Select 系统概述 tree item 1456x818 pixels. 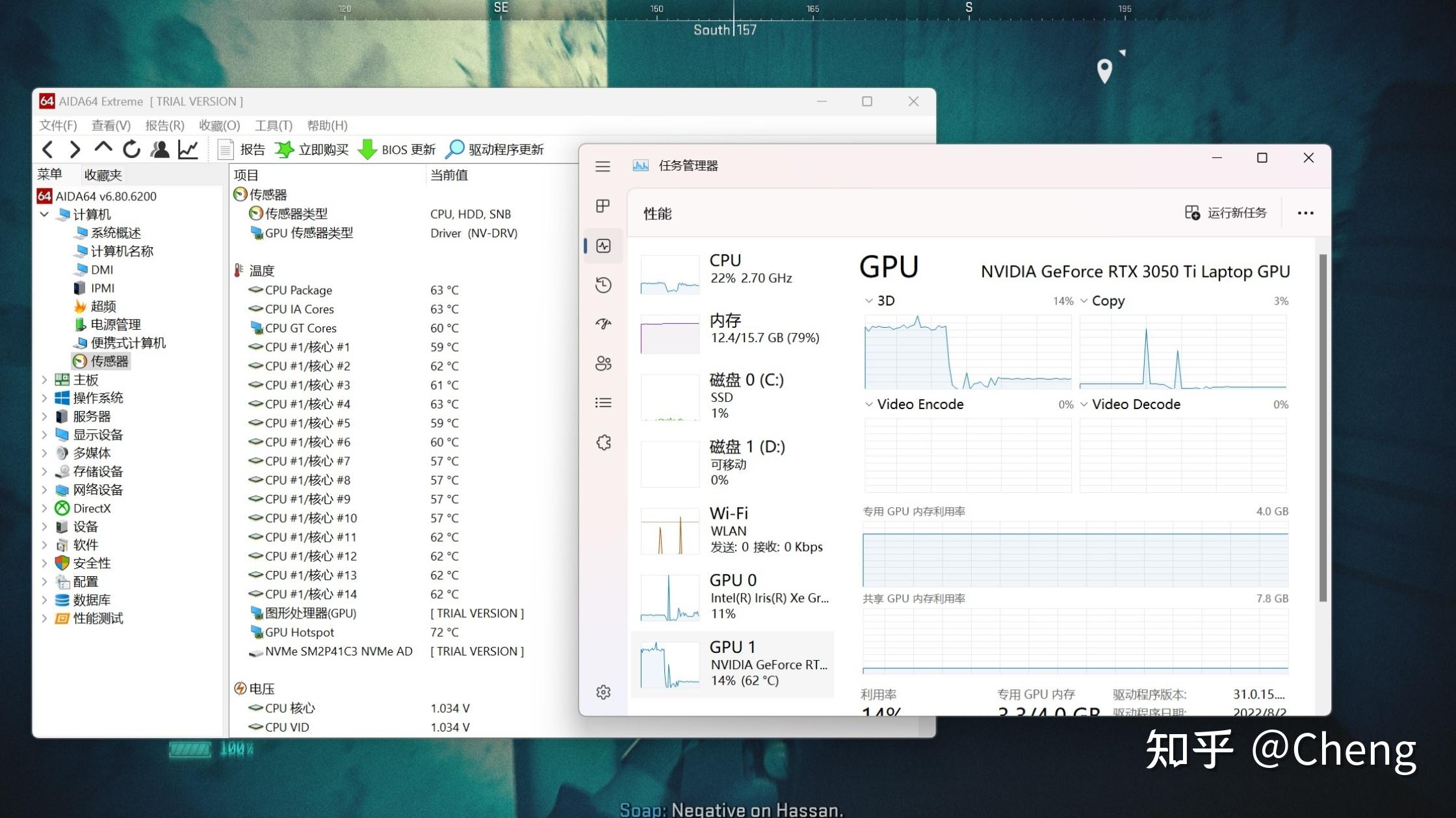(109, 233)
